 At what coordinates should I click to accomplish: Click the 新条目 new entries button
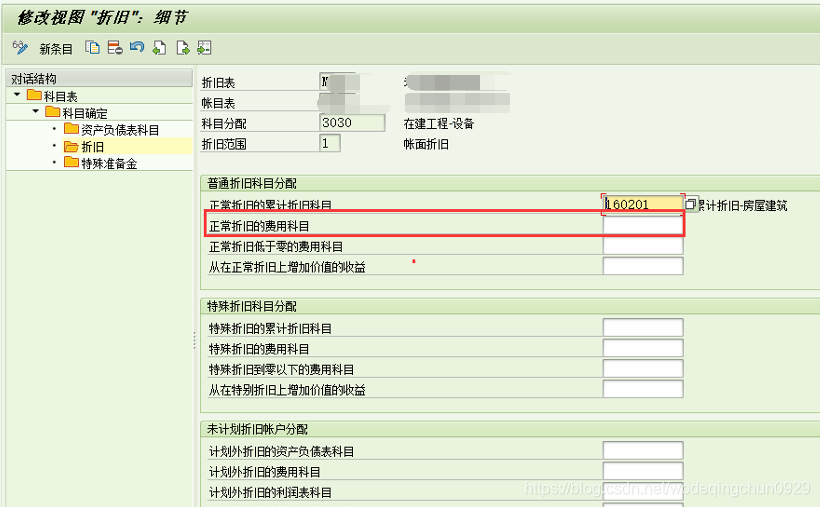(x=56, y=49)
